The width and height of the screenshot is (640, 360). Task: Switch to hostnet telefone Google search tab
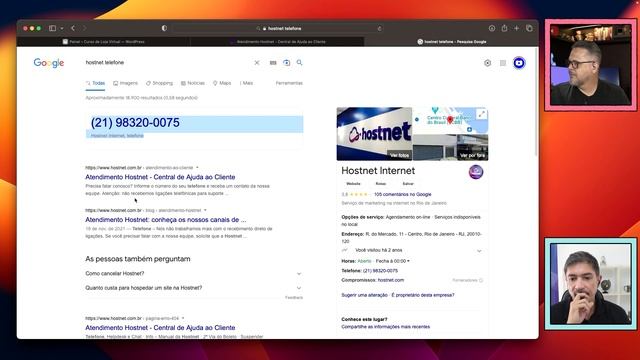pyautogui.click(x=451, y=42)
